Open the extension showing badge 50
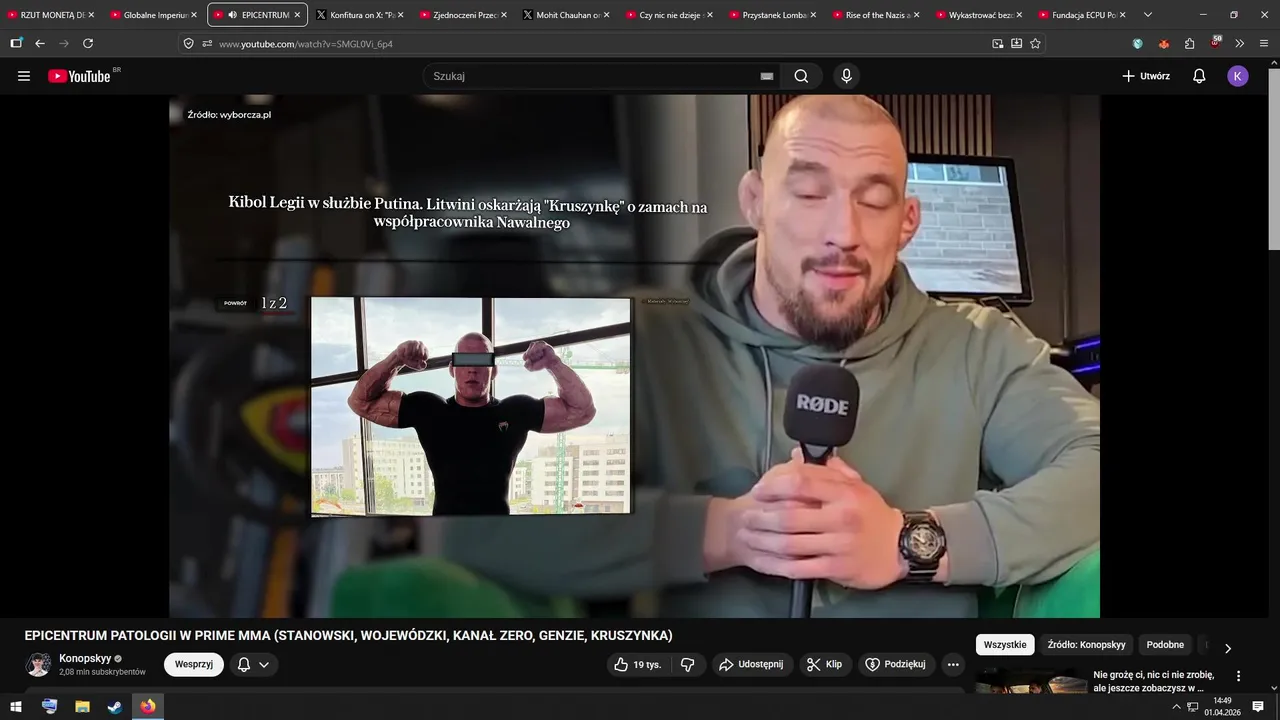The height and width of the screenshot is (720, 1280). point(1215,43)
